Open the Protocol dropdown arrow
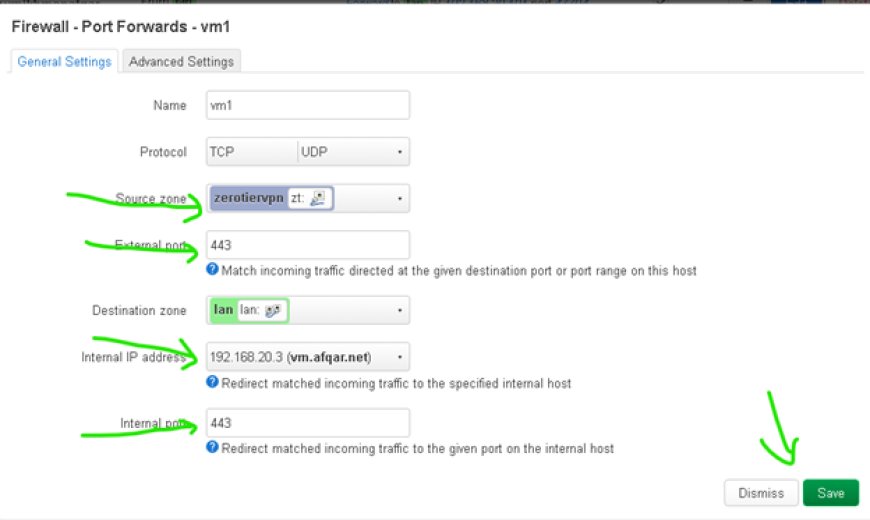This screenshot has height=520, width=870. [399, 152]
